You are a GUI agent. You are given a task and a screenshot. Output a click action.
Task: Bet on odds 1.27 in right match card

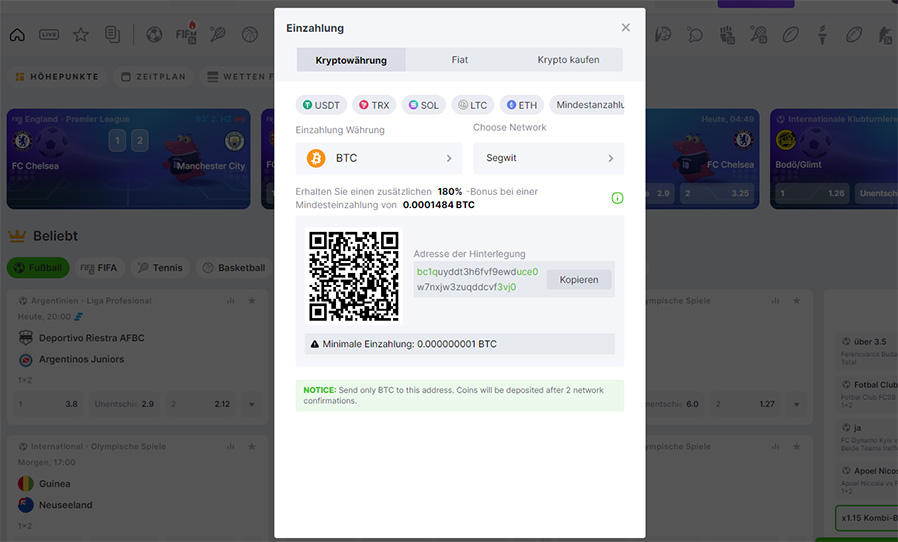point(745,404)
